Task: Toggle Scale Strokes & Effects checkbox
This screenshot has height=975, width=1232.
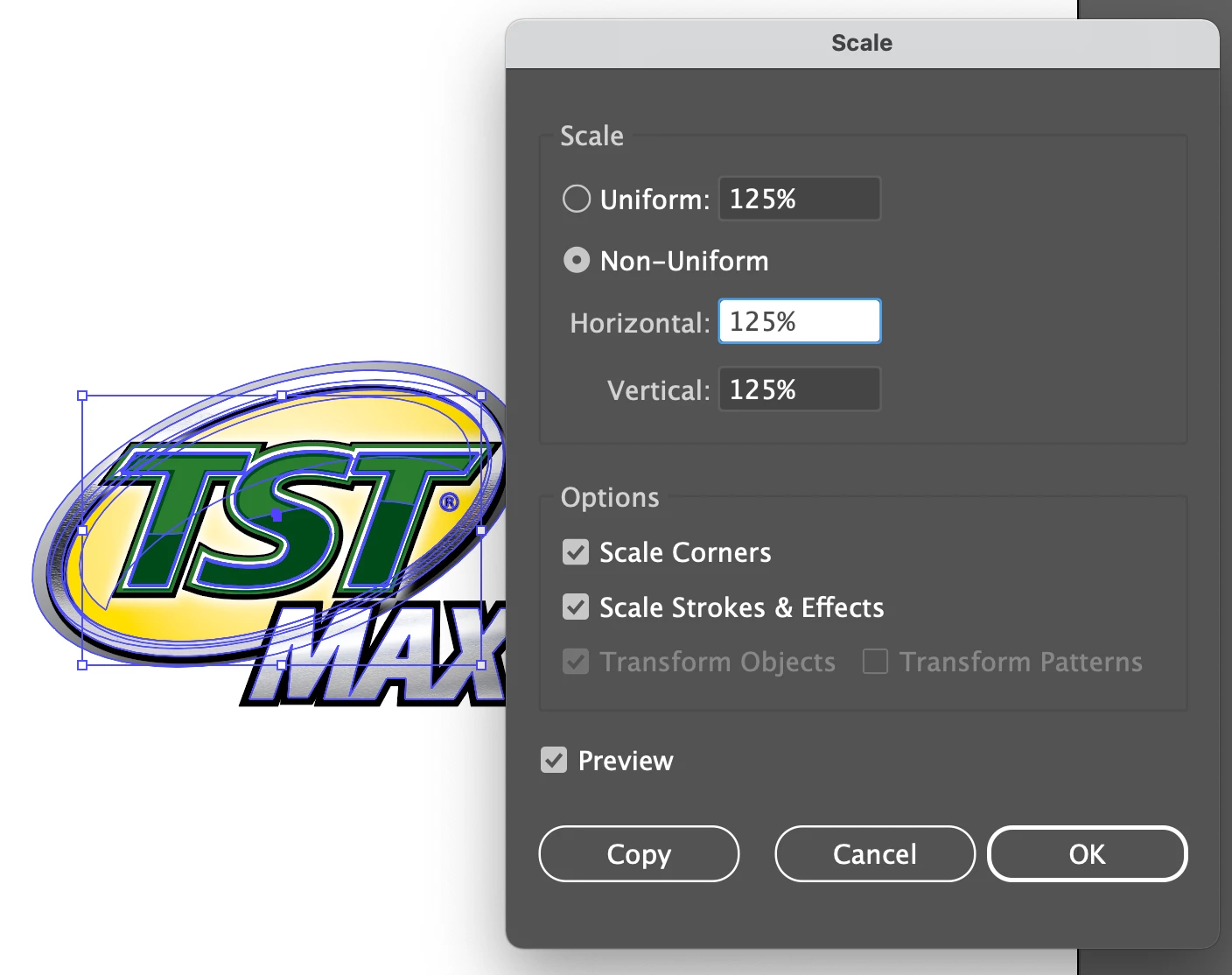Action: pyautogui.click(x=576, y=607)
